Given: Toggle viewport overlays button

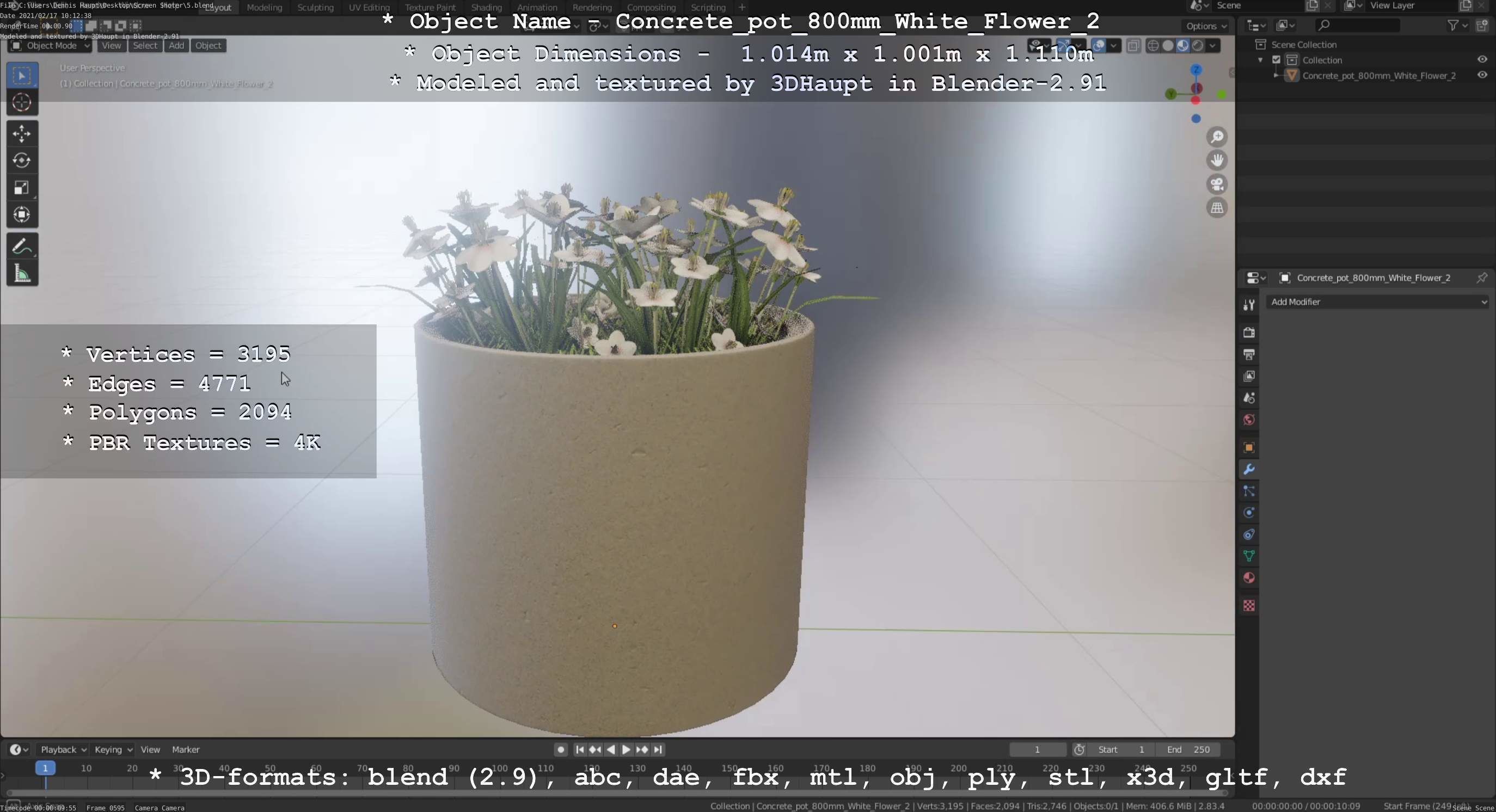Looking at the screenshot, I should click(1098, 46).
